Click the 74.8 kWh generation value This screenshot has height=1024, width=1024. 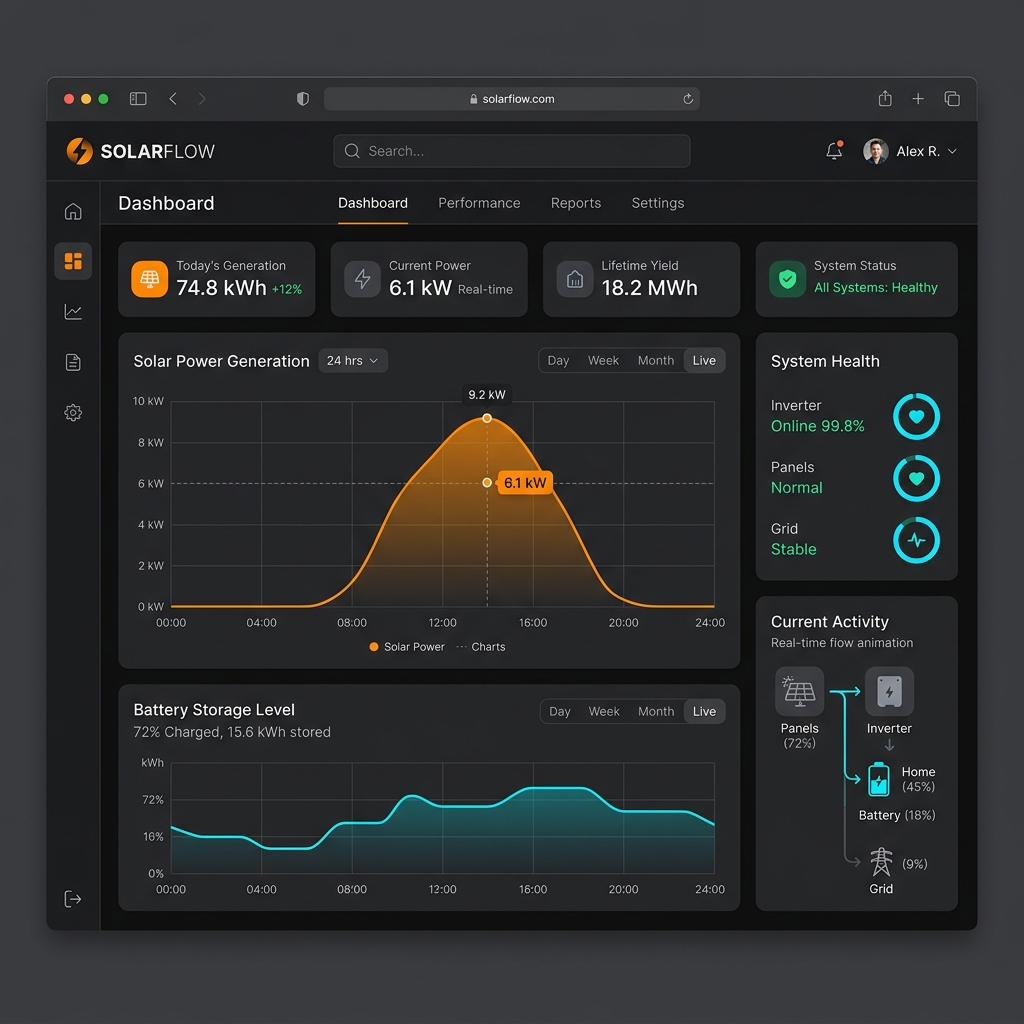tap(221, 288)
